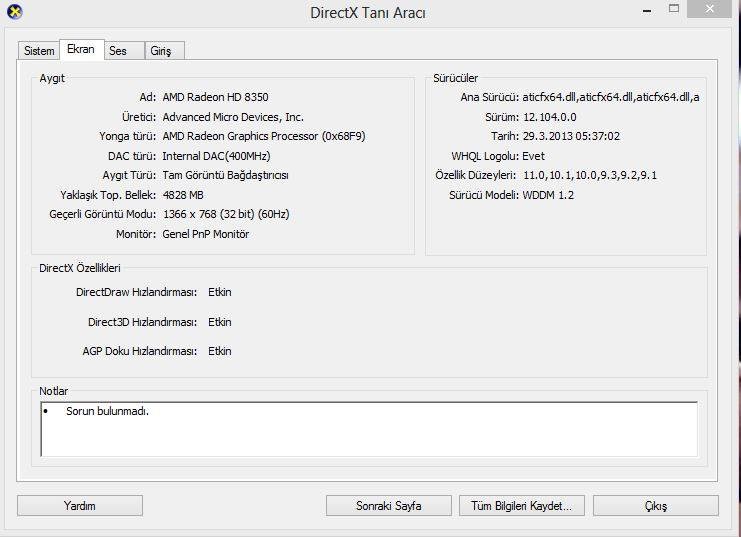Go to the Giriş tab
Image resolution: width=741 pixels, height=537 pixels.
[x=160, y=51]
